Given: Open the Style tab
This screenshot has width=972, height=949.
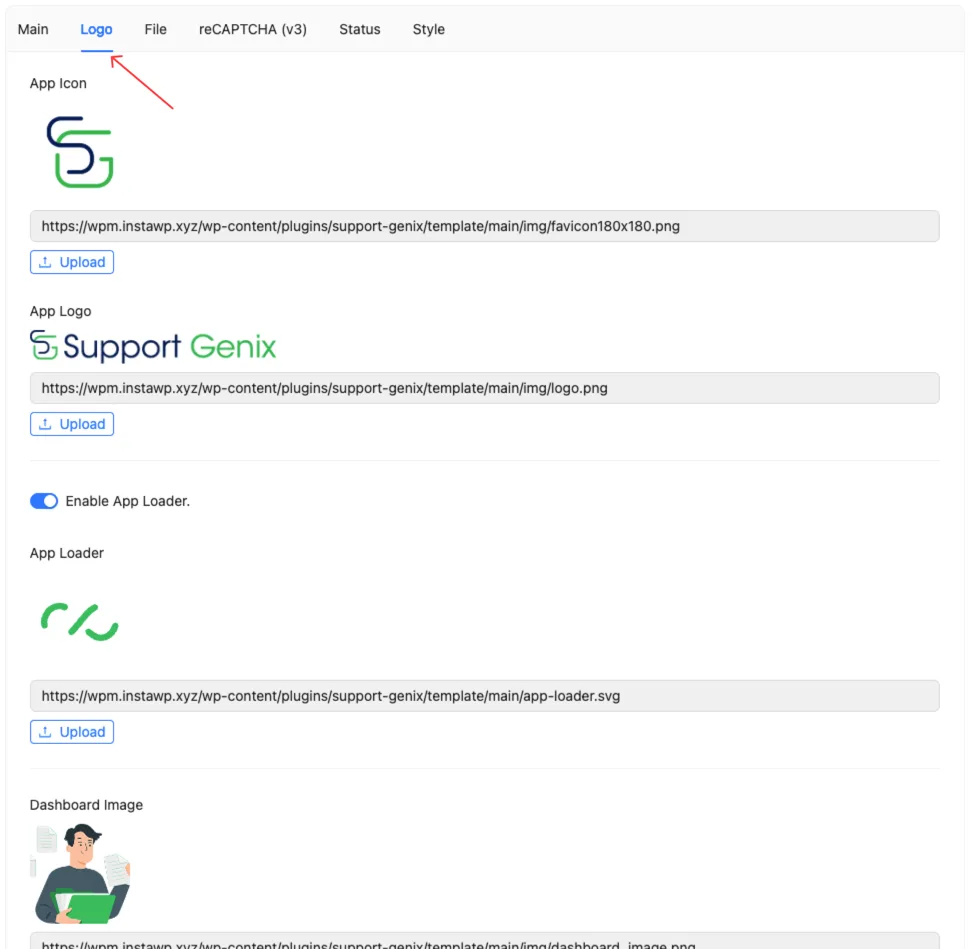Looking at the screenshot, I should (429, 29).
